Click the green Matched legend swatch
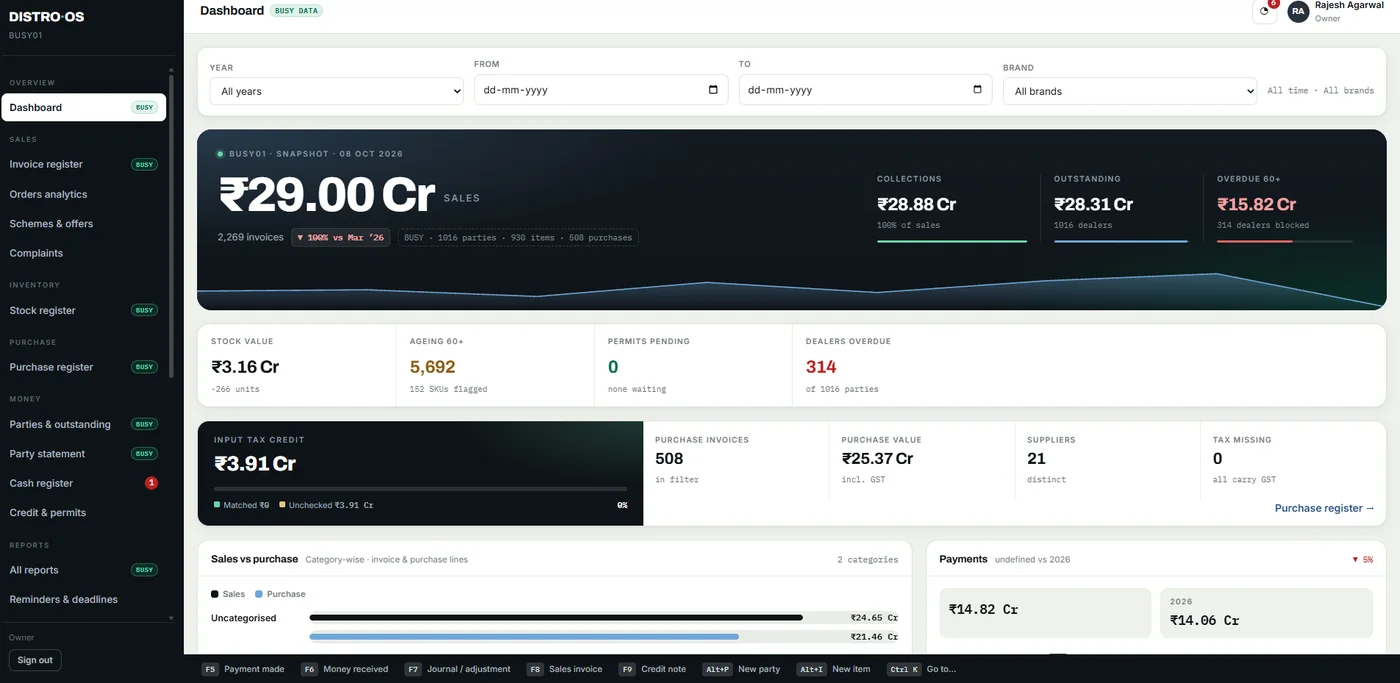 217,505
